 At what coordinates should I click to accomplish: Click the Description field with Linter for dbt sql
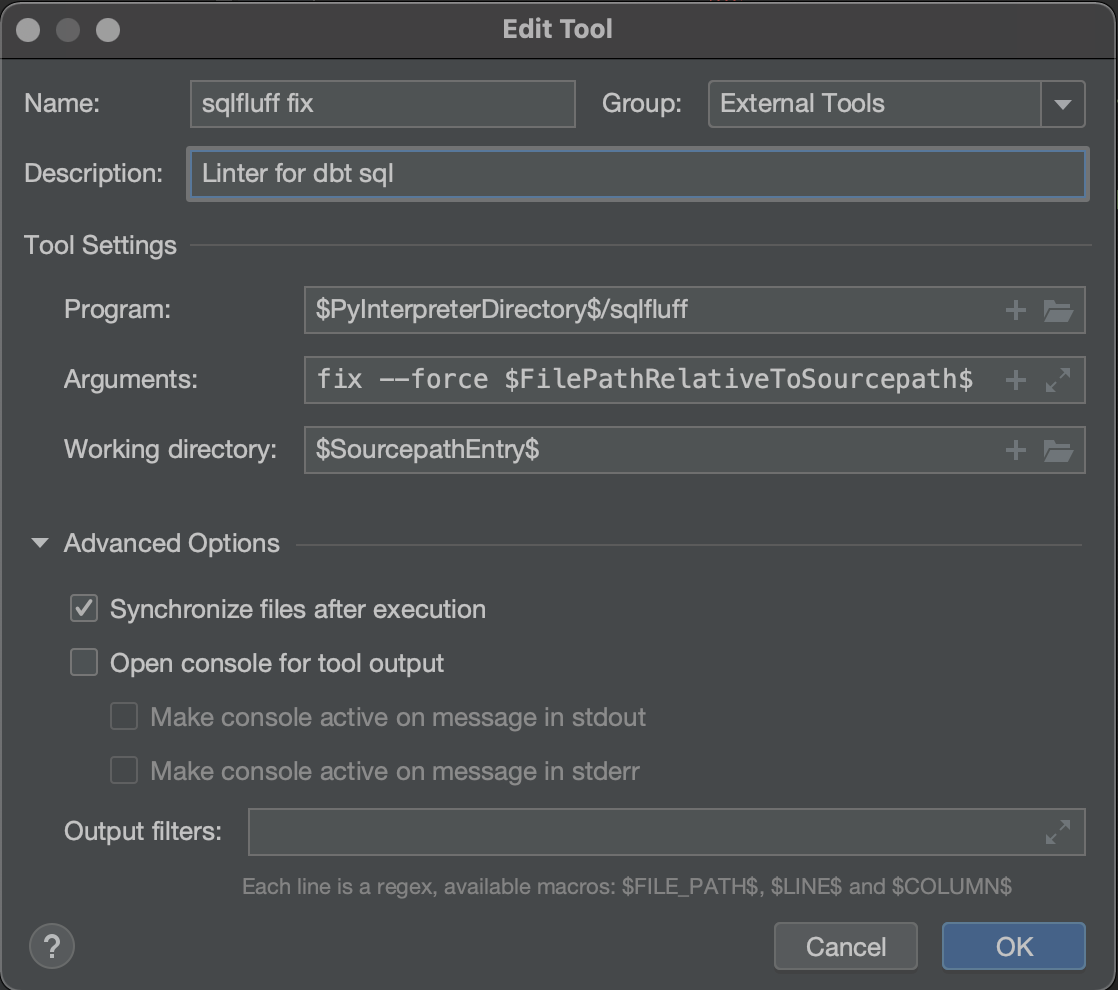[638, 173]
